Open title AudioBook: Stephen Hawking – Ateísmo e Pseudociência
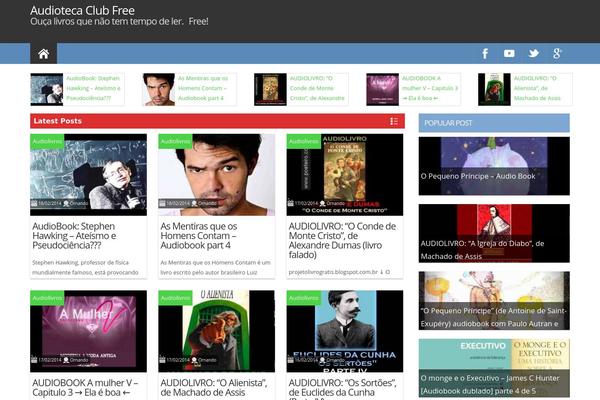The height and width of the screenshot is (400, 600). (74, 236)
